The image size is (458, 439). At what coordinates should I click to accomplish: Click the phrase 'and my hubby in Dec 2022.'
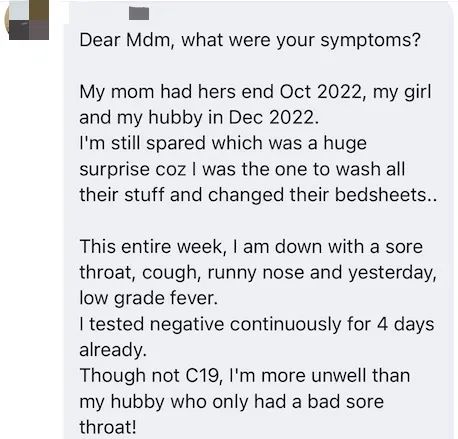[x=199, y=118]
